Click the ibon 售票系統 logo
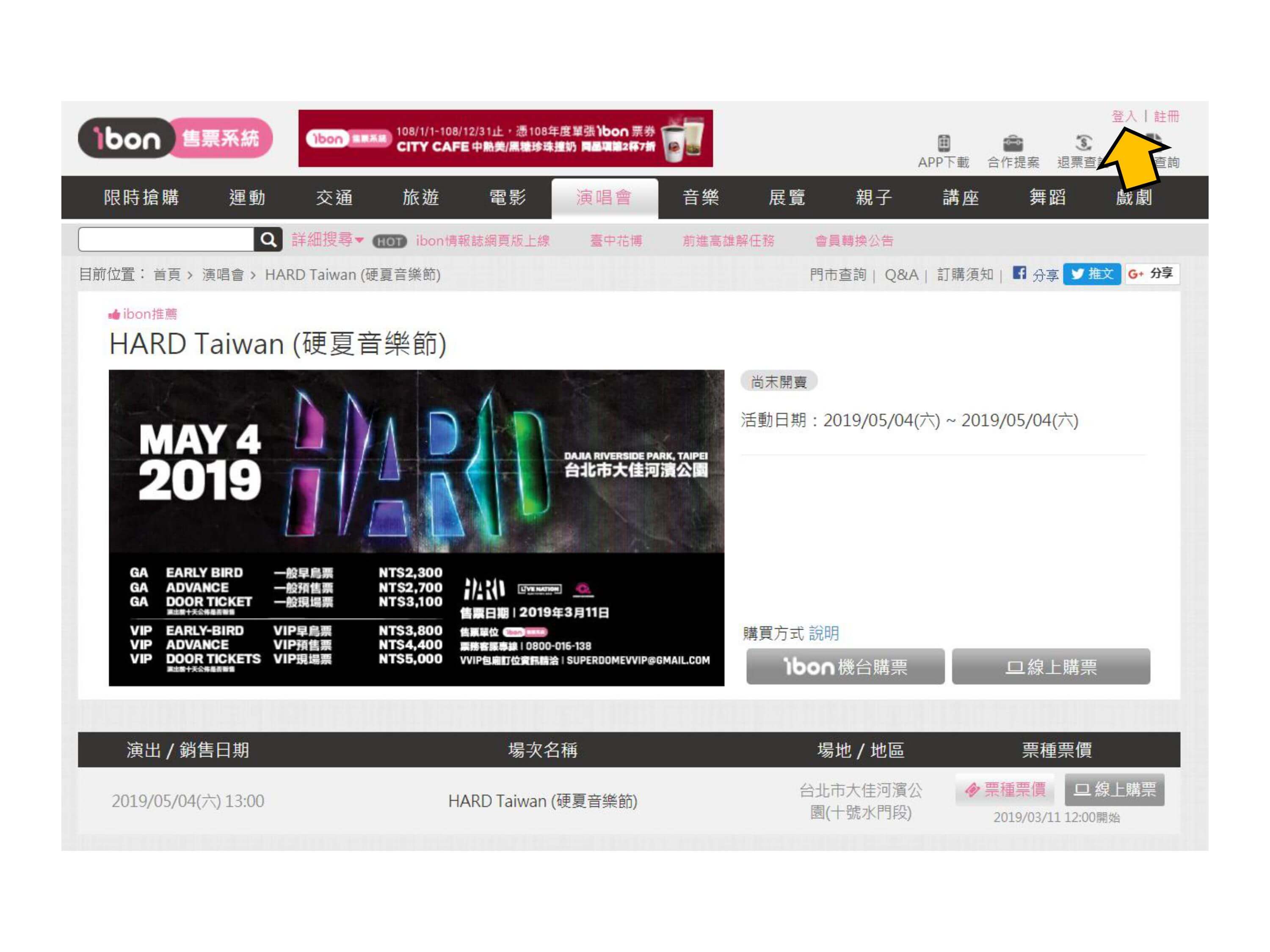The height and width of the screenshot is (952, 1270). pos(175,138)
